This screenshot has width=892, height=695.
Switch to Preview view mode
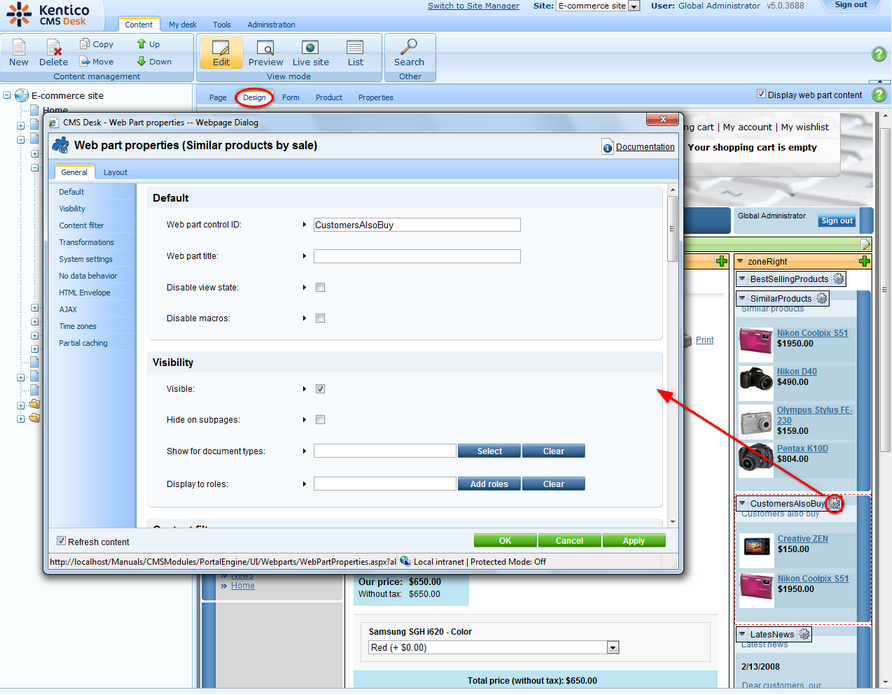tap(266, 52)
